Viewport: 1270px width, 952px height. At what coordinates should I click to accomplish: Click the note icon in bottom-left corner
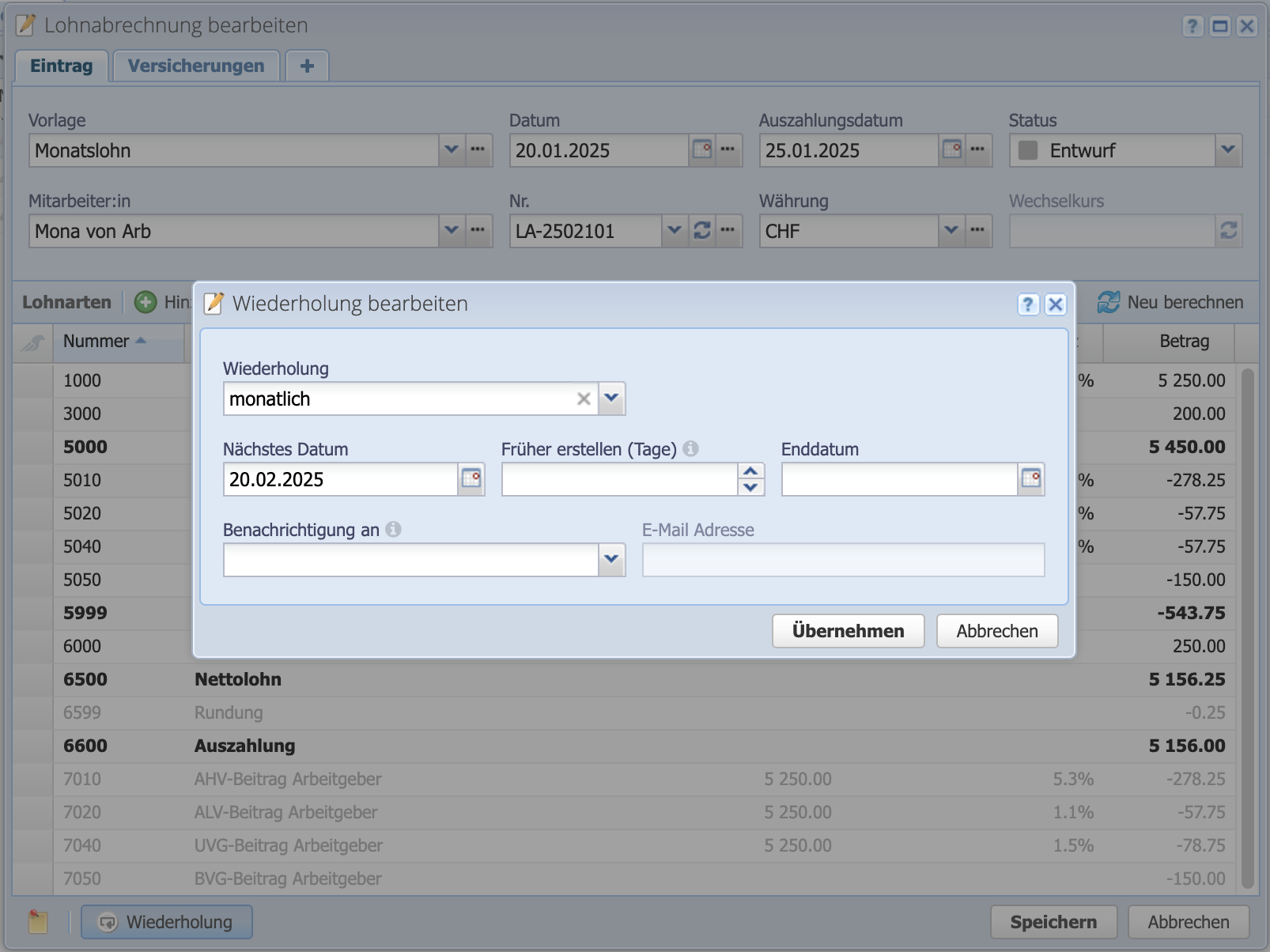coord(38,922)
